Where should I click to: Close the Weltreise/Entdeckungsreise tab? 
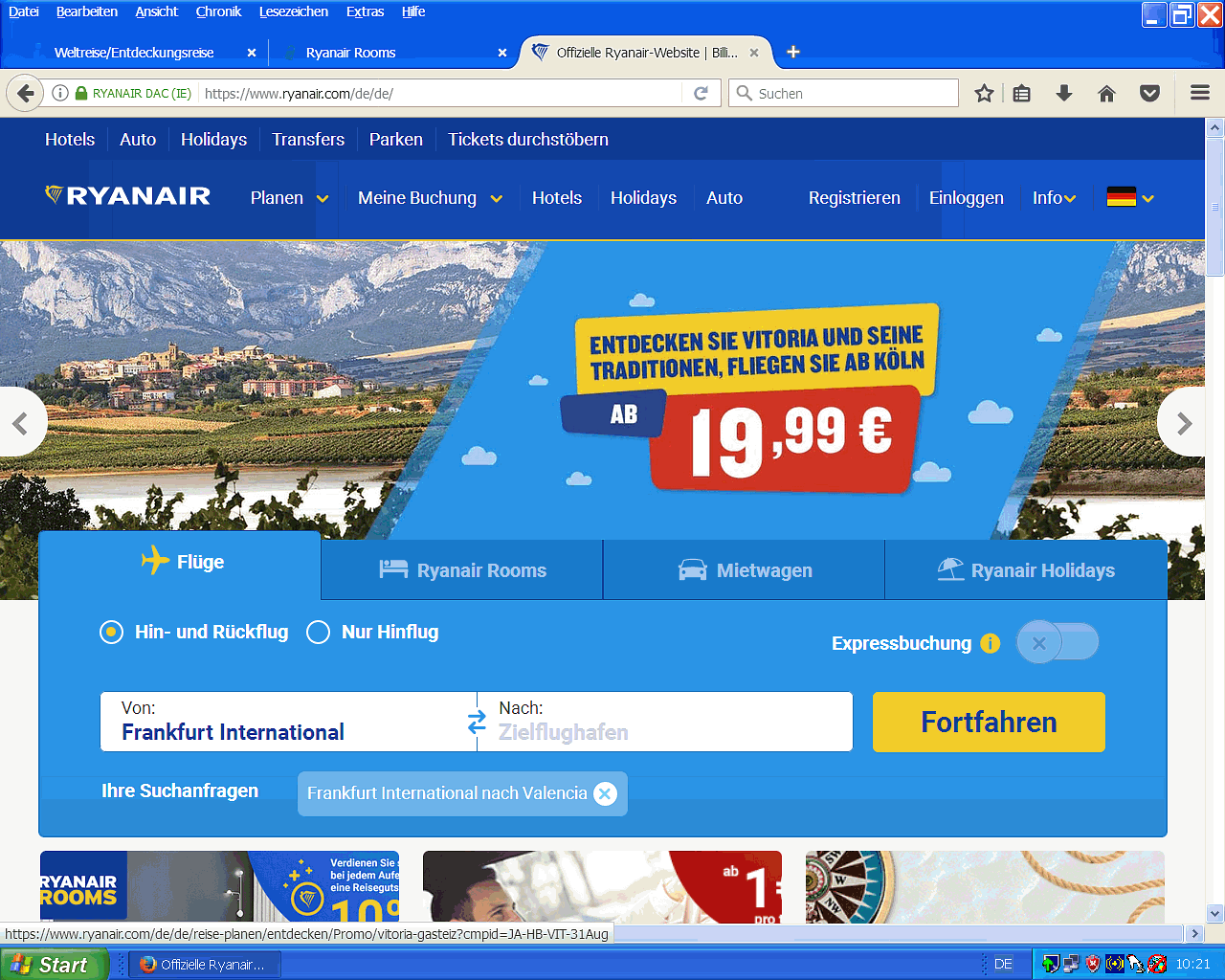pos(252,53)
